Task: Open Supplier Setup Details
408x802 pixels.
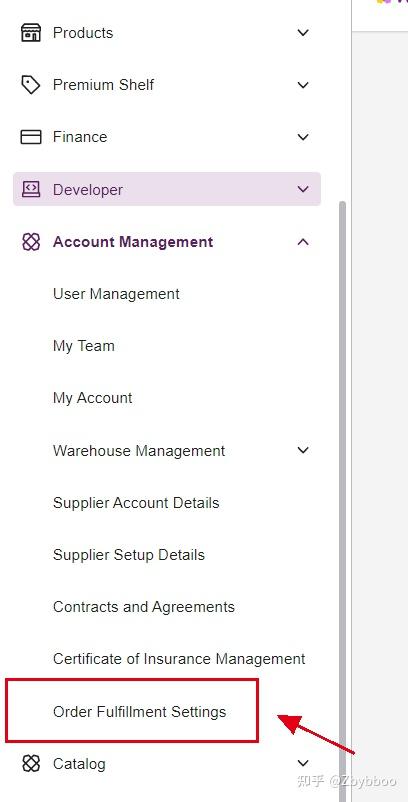Action: (129, 555)
